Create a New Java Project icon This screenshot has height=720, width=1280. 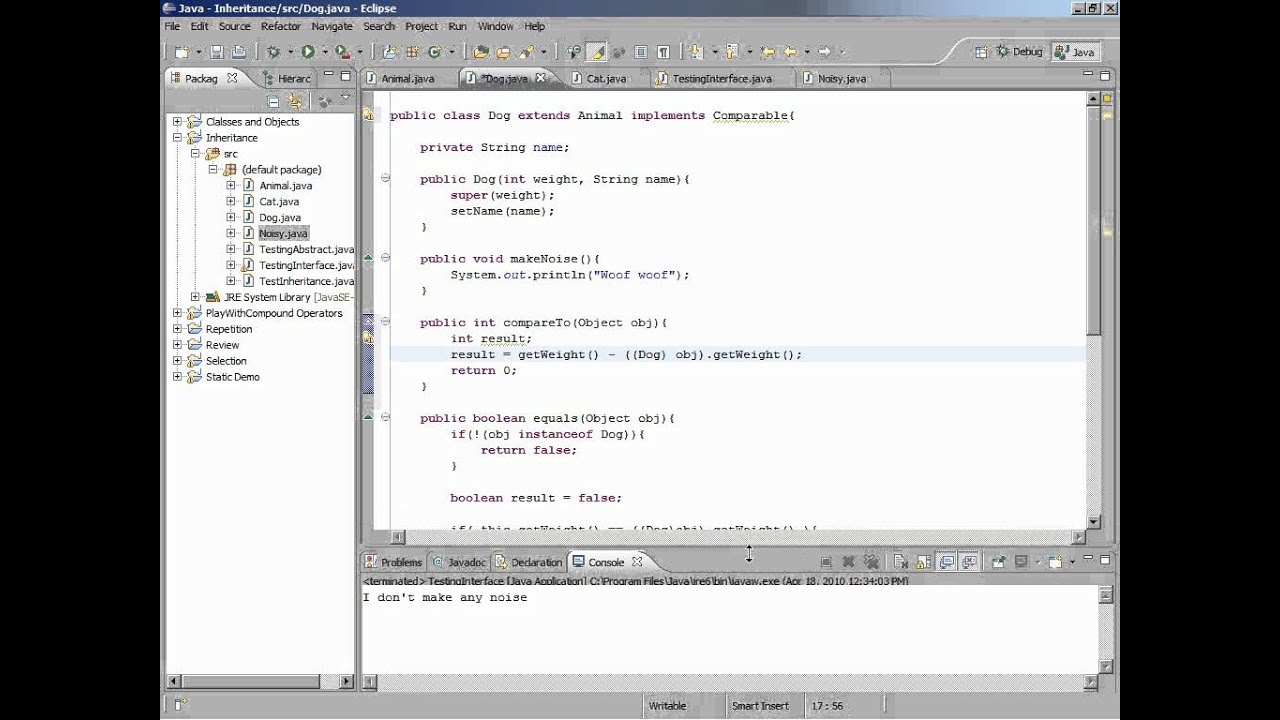(390, 52)
